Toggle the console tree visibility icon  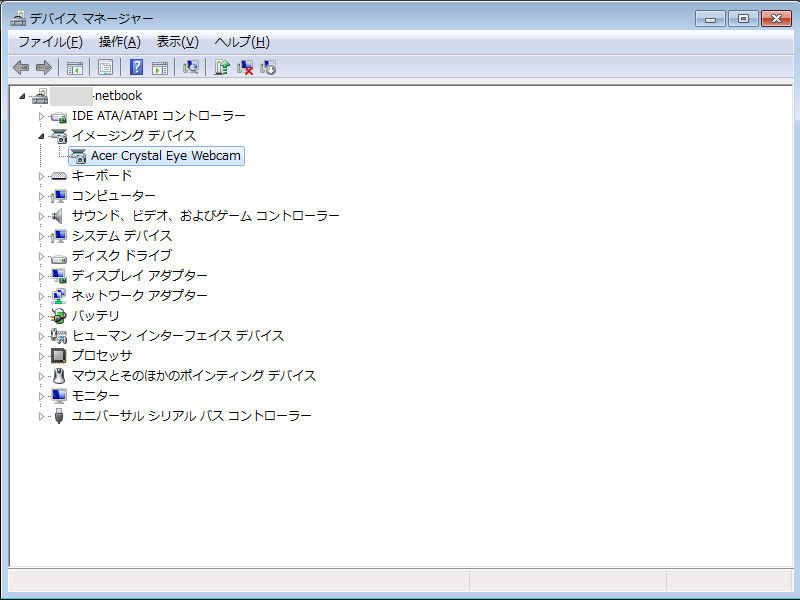pos(73,67)
